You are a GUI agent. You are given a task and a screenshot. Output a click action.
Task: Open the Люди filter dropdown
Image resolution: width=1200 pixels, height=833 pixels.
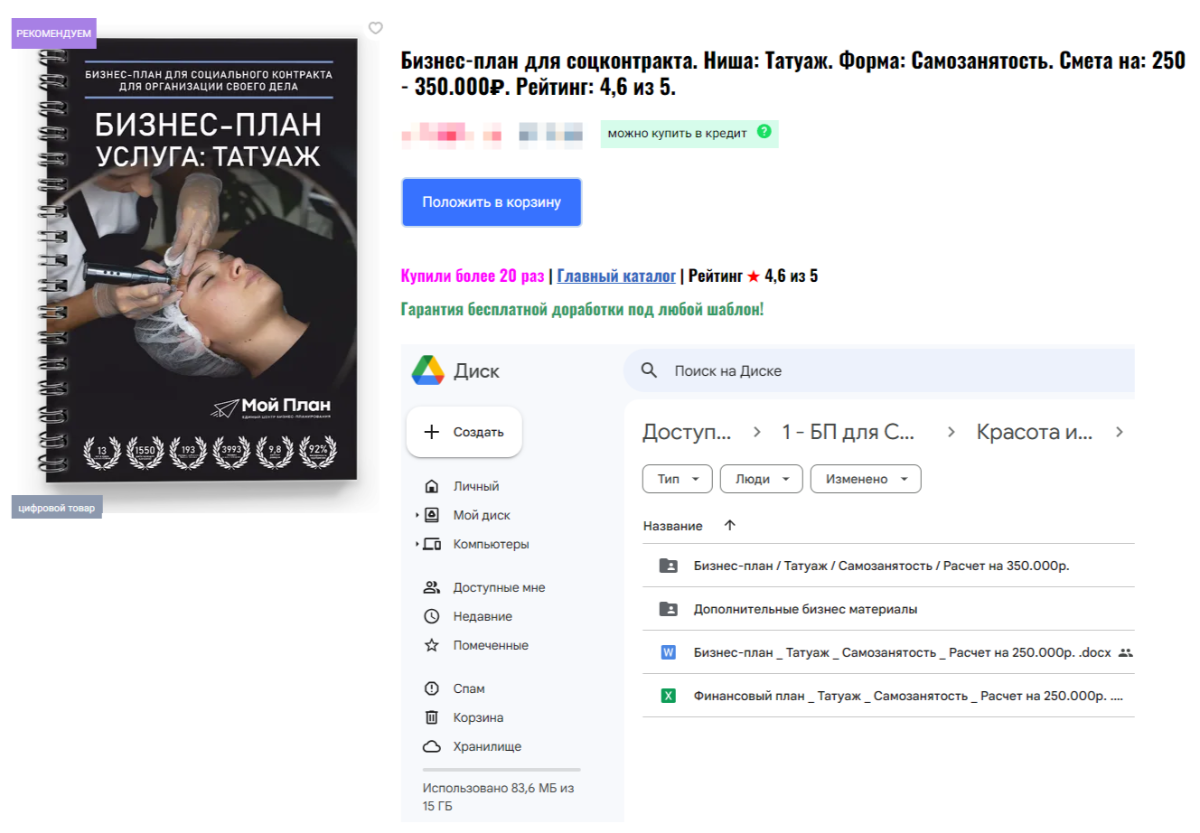761,479
